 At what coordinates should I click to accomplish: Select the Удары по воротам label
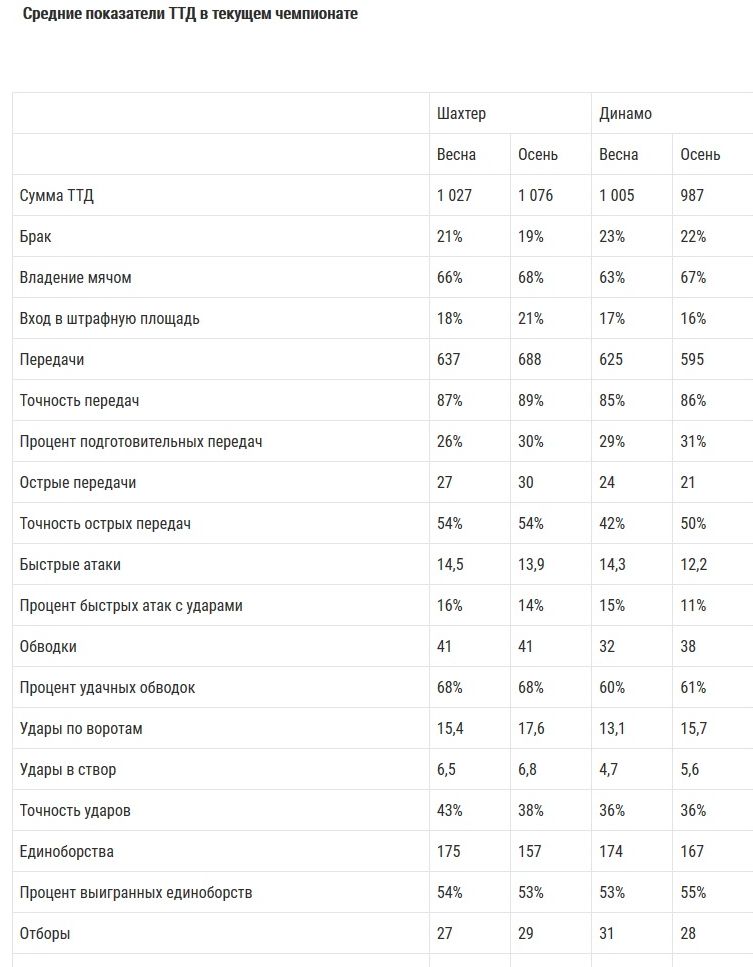pos(81,729)
